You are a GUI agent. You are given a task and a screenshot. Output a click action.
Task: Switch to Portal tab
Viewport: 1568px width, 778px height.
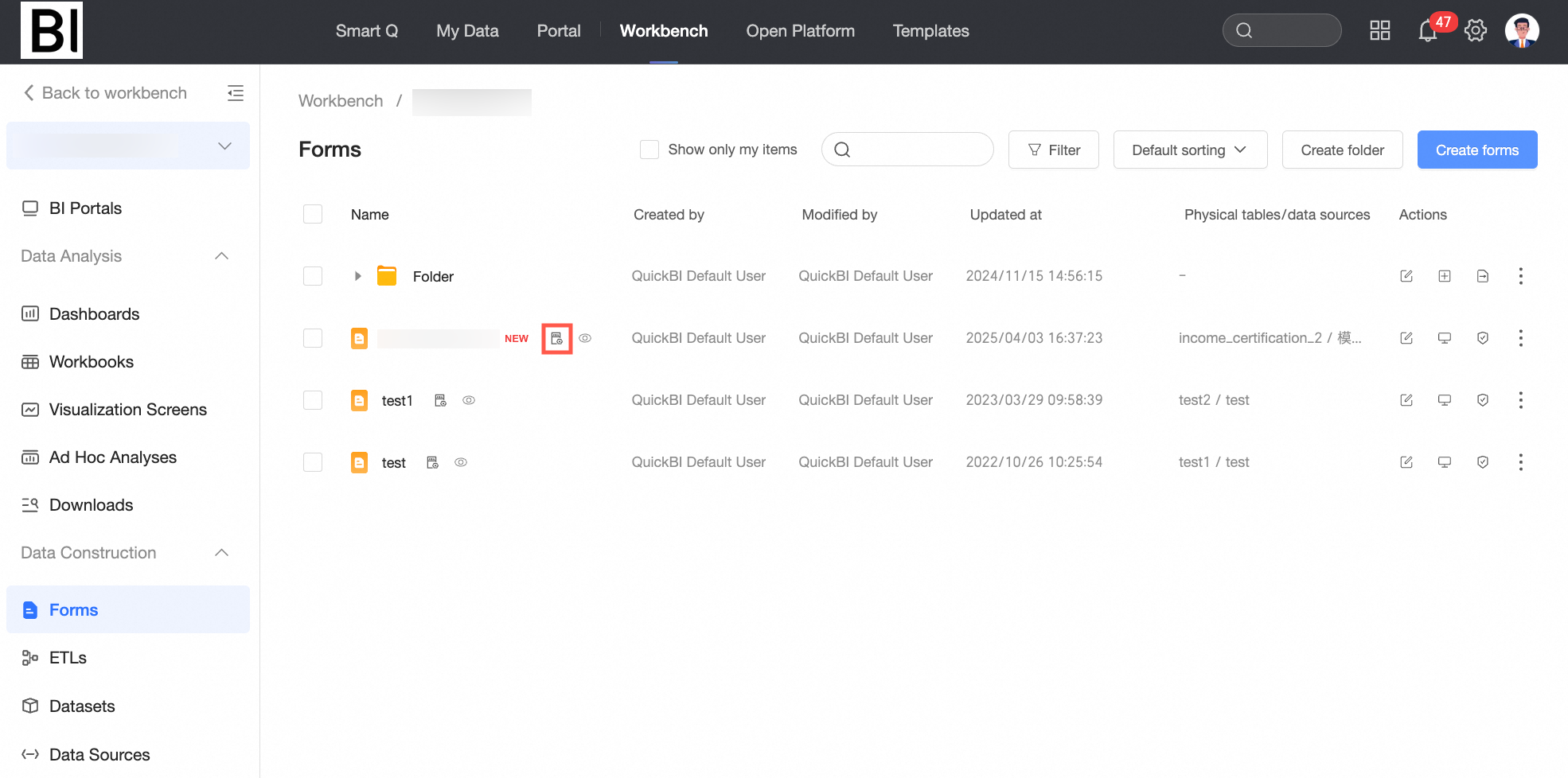(559, 31)
